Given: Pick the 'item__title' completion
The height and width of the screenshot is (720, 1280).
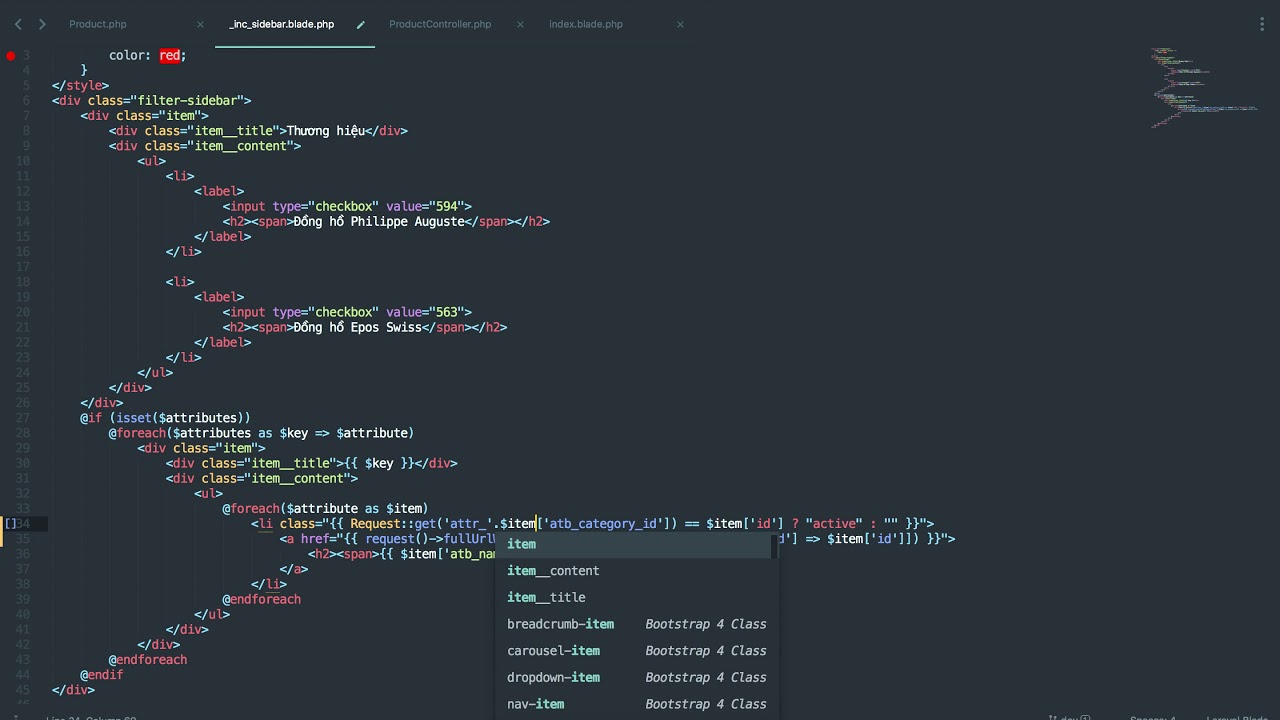Looking at the screenshot, I should tap(636, 597).
